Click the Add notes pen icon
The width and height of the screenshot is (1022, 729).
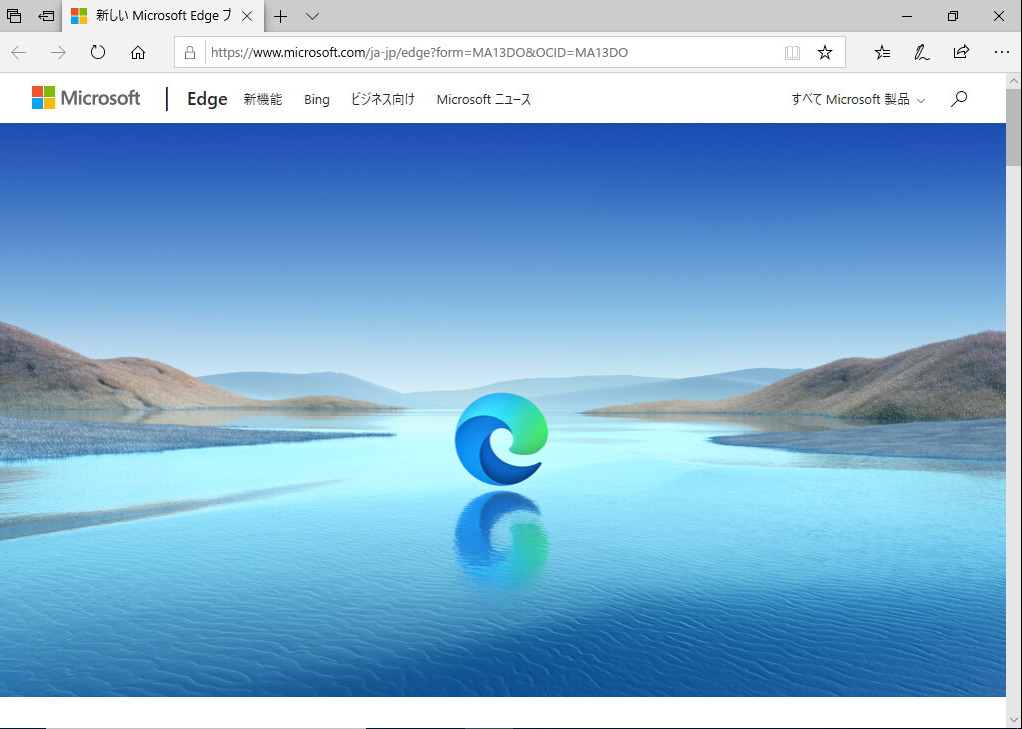[x=921, y=53]
